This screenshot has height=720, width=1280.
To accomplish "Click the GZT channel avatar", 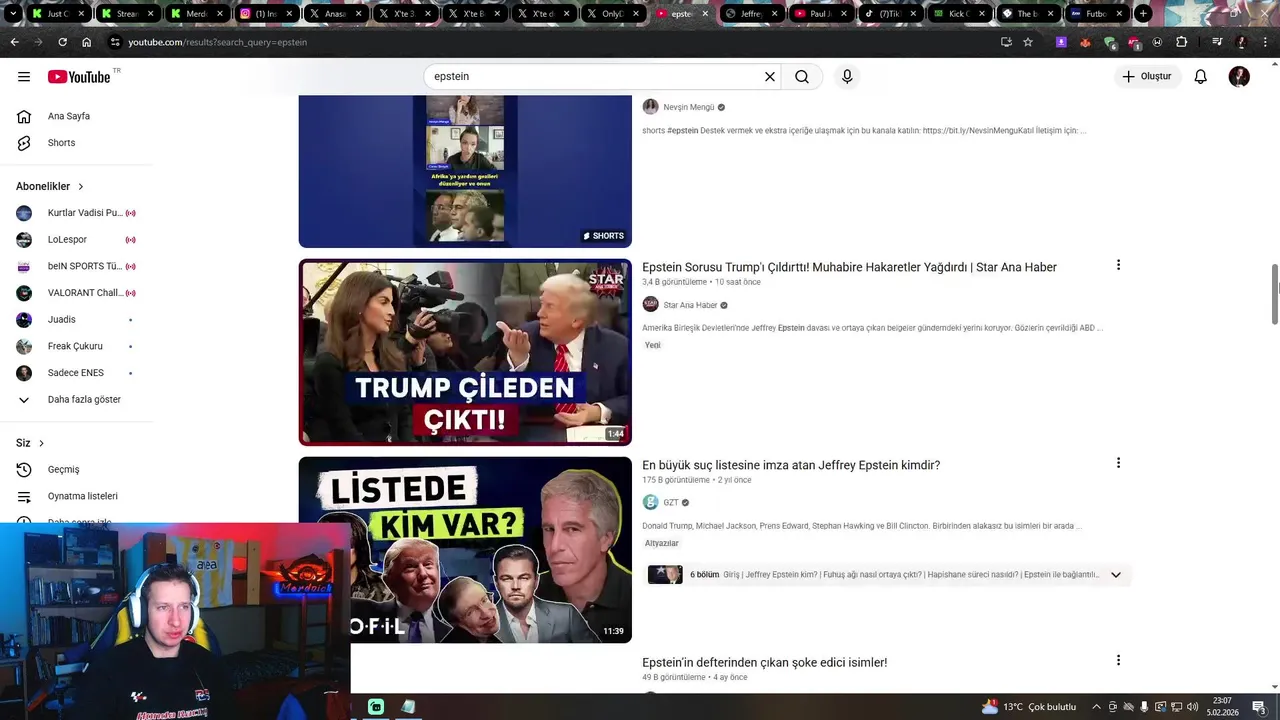I will point(650,502).
